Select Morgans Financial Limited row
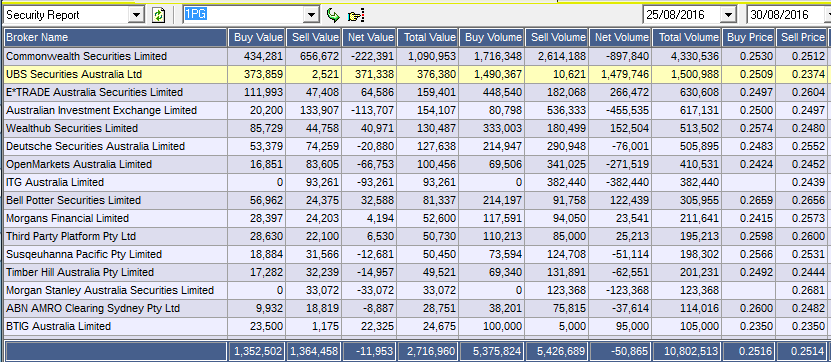Image resolution: width=831 pixels, height=362 pixels. [416, 218]
